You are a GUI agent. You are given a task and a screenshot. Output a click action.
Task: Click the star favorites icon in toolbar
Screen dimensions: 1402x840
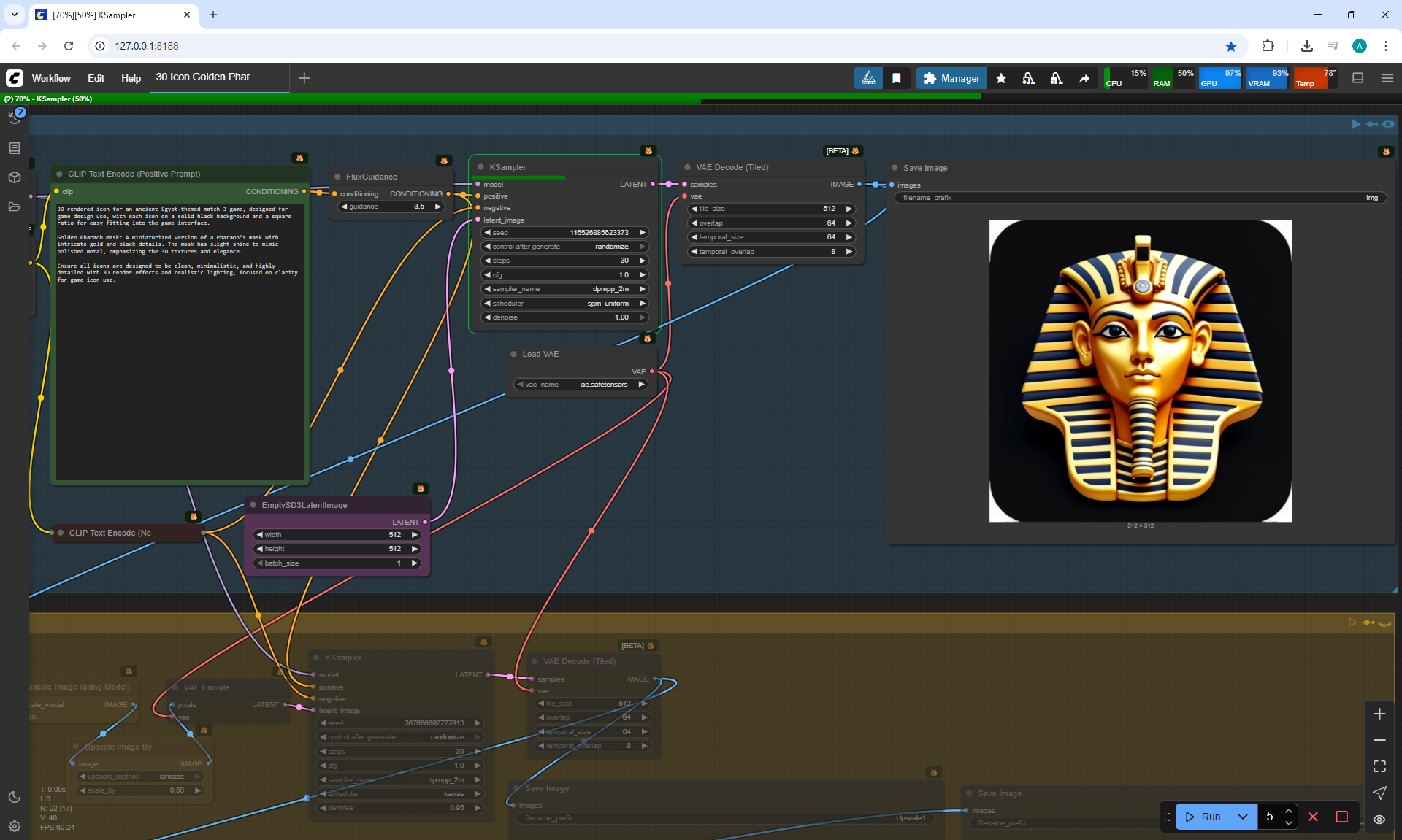1001,78
